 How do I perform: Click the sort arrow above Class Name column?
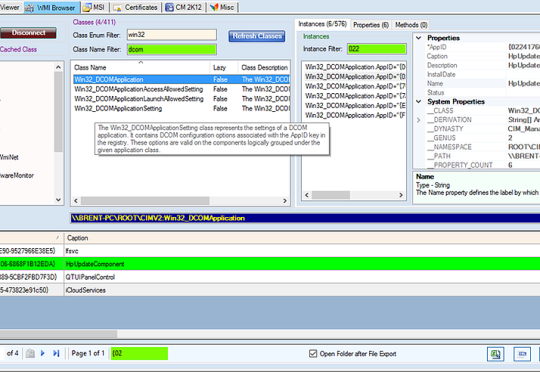tap(141, 62)
